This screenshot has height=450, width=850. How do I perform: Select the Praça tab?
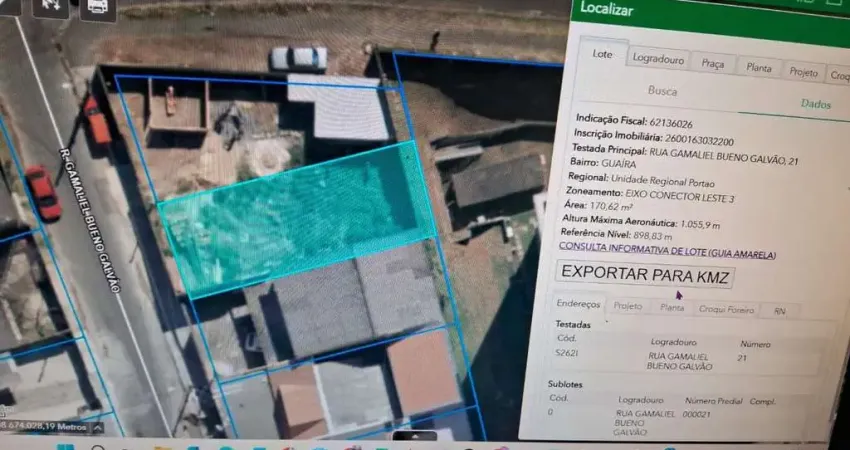click(712, 64)
